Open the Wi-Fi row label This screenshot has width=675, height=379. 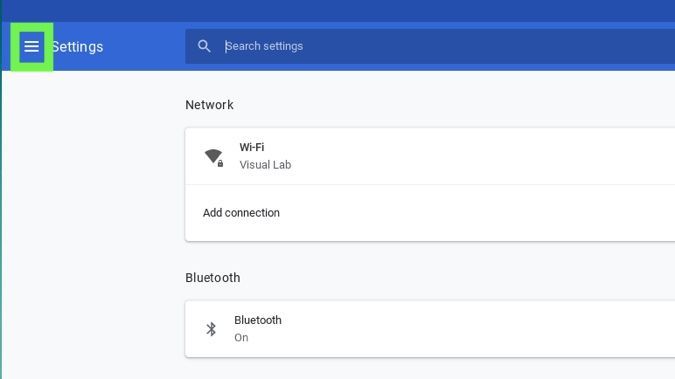tap(252, 147)
